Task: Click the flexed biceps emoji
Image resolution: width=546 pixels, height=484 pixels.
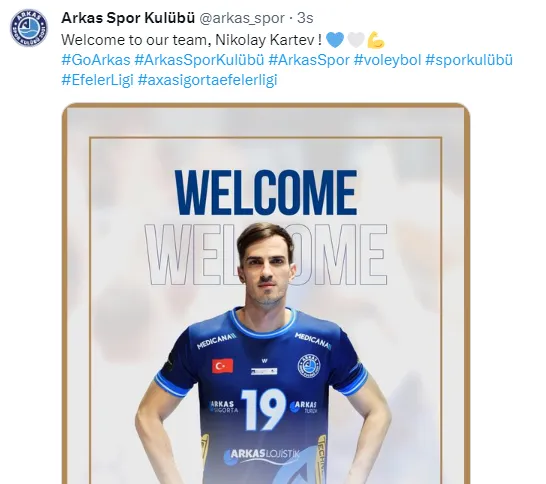Action: [x=376, y=40]
